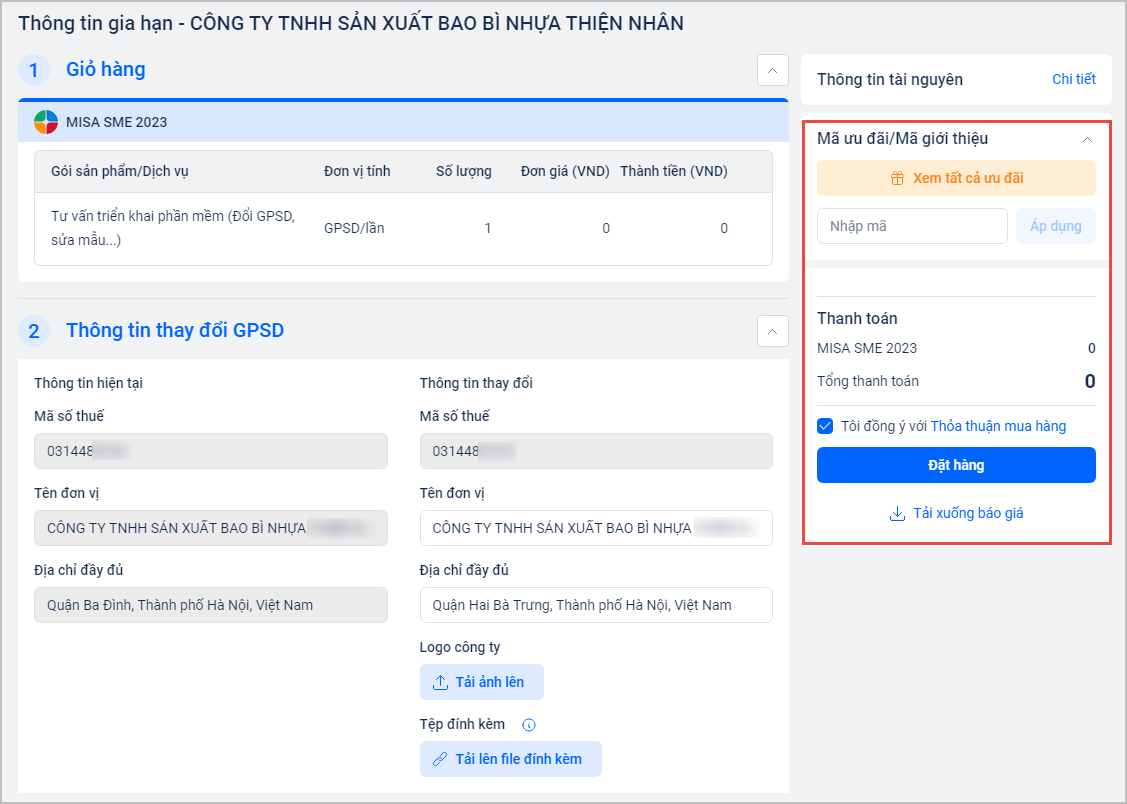This screenshot has height=804, width=1127.
Task: Toggle the purchase agreement checkbox
Action: pos(825,426)
